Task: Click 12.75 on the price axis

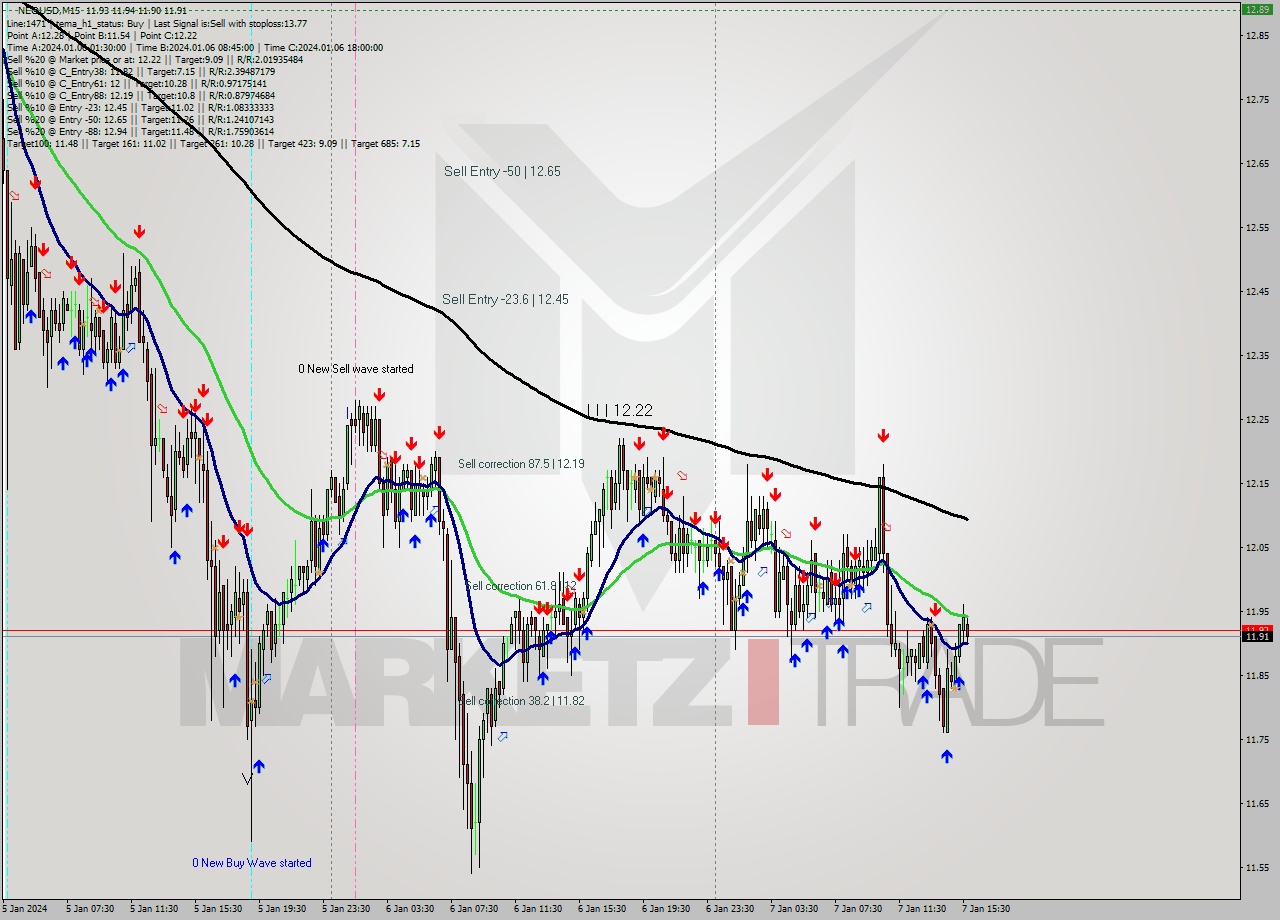Action: tap(1257, 100)
